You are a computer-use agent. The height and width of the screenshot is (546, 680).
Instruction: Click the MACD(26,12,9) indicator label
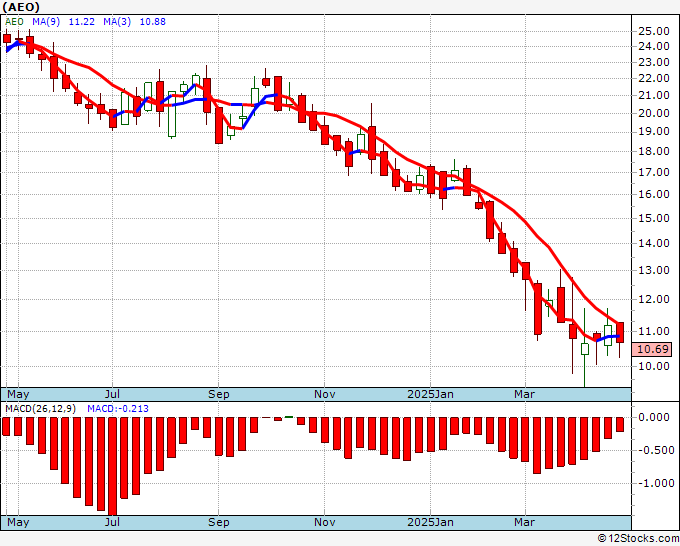[41, 409]
